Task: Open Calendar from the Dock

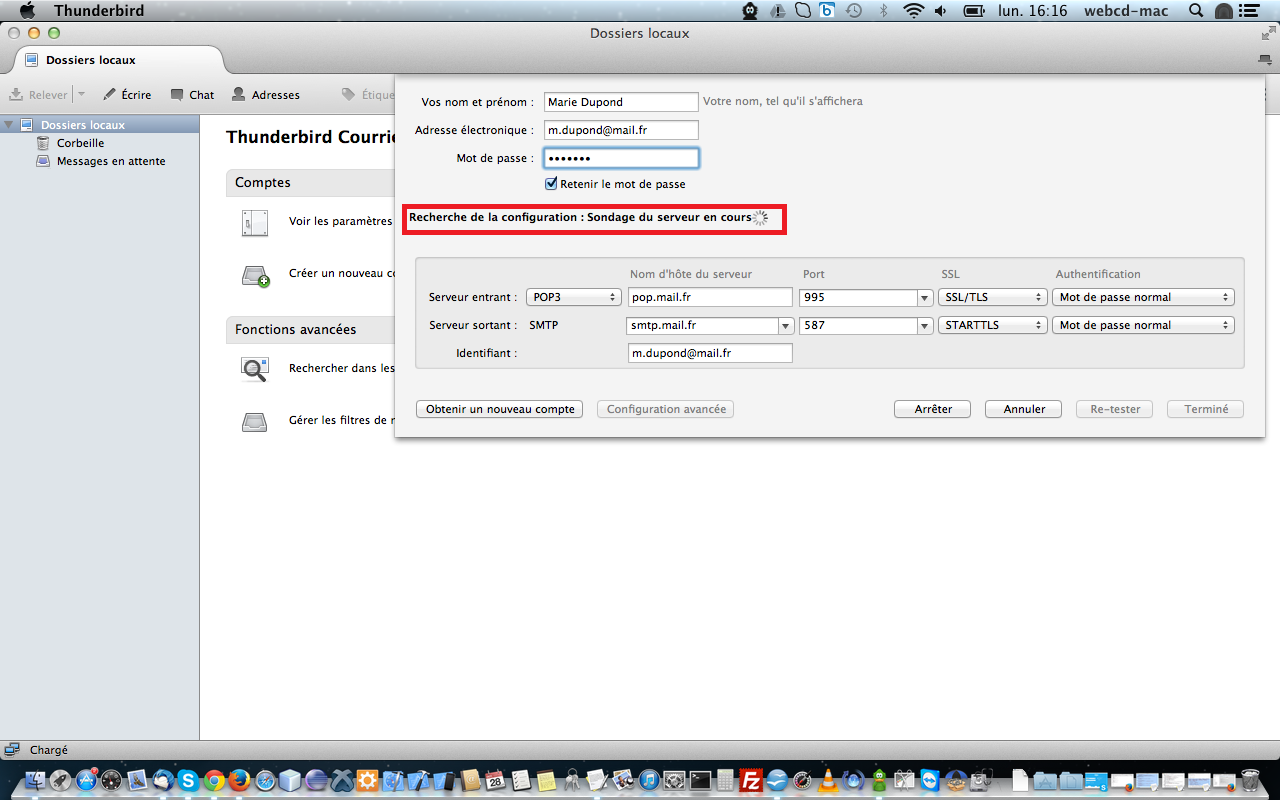Action: [x=495, y=780]
